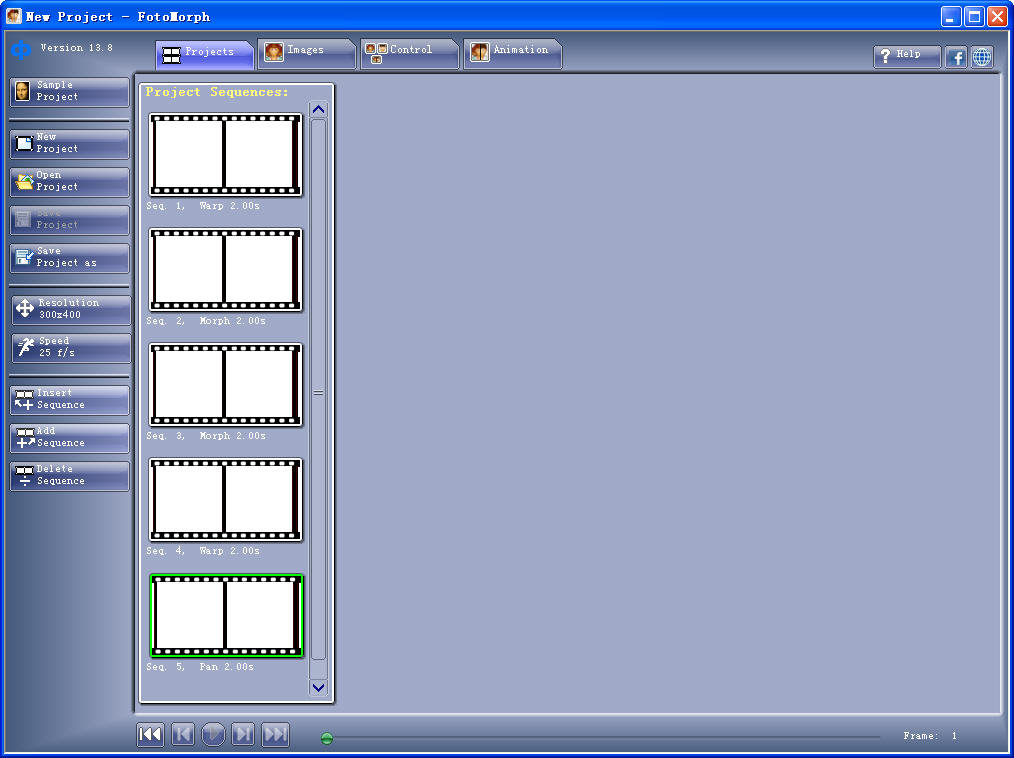Maximize the FotoMorph window
Viewport: 1014px width, 758px height.
pos(974,16)
